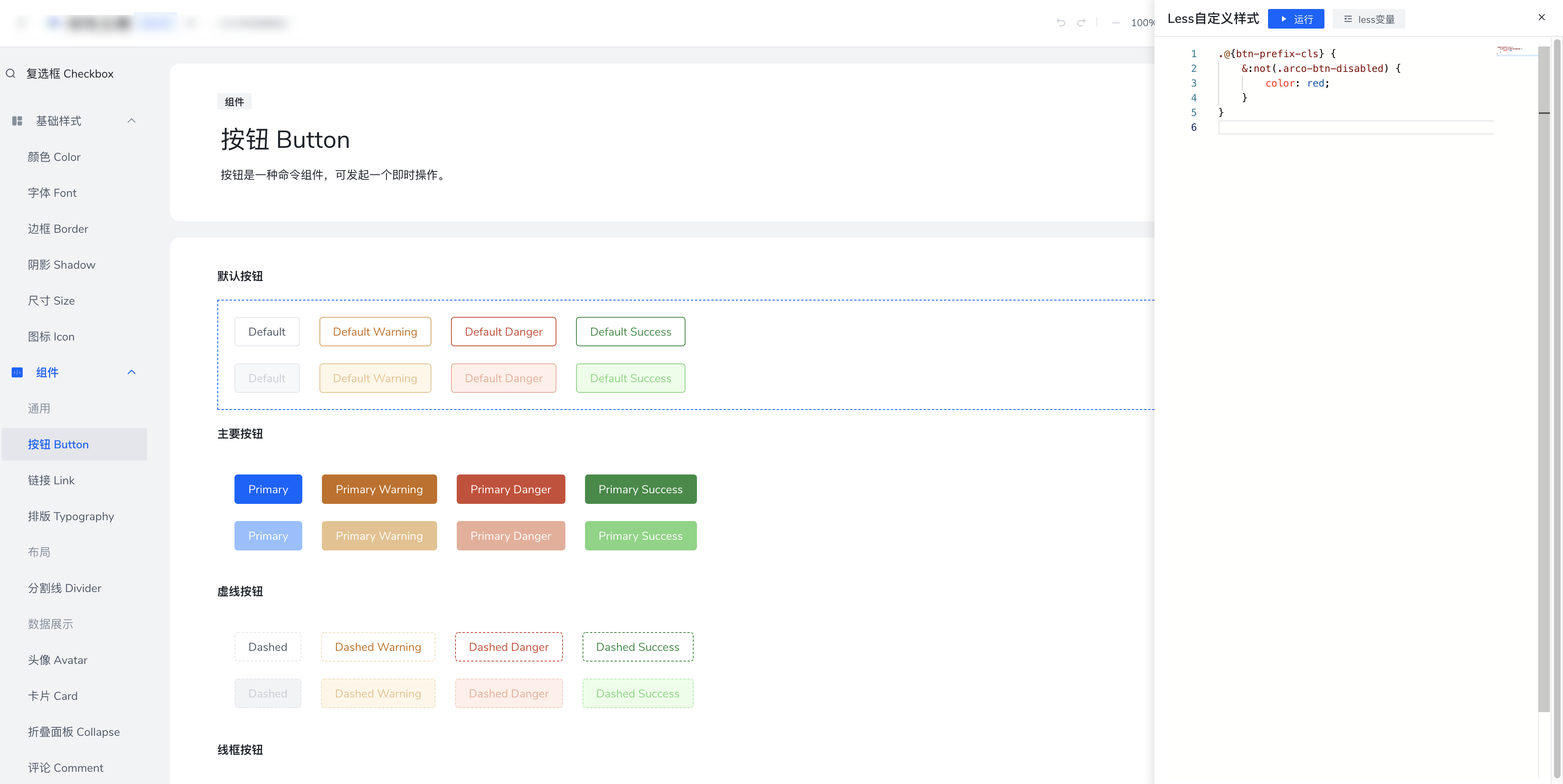The width and height of the screenshot is (1563, 784).
Task: Click the Primary Danger solid button
Action: (x=510, y=489)
